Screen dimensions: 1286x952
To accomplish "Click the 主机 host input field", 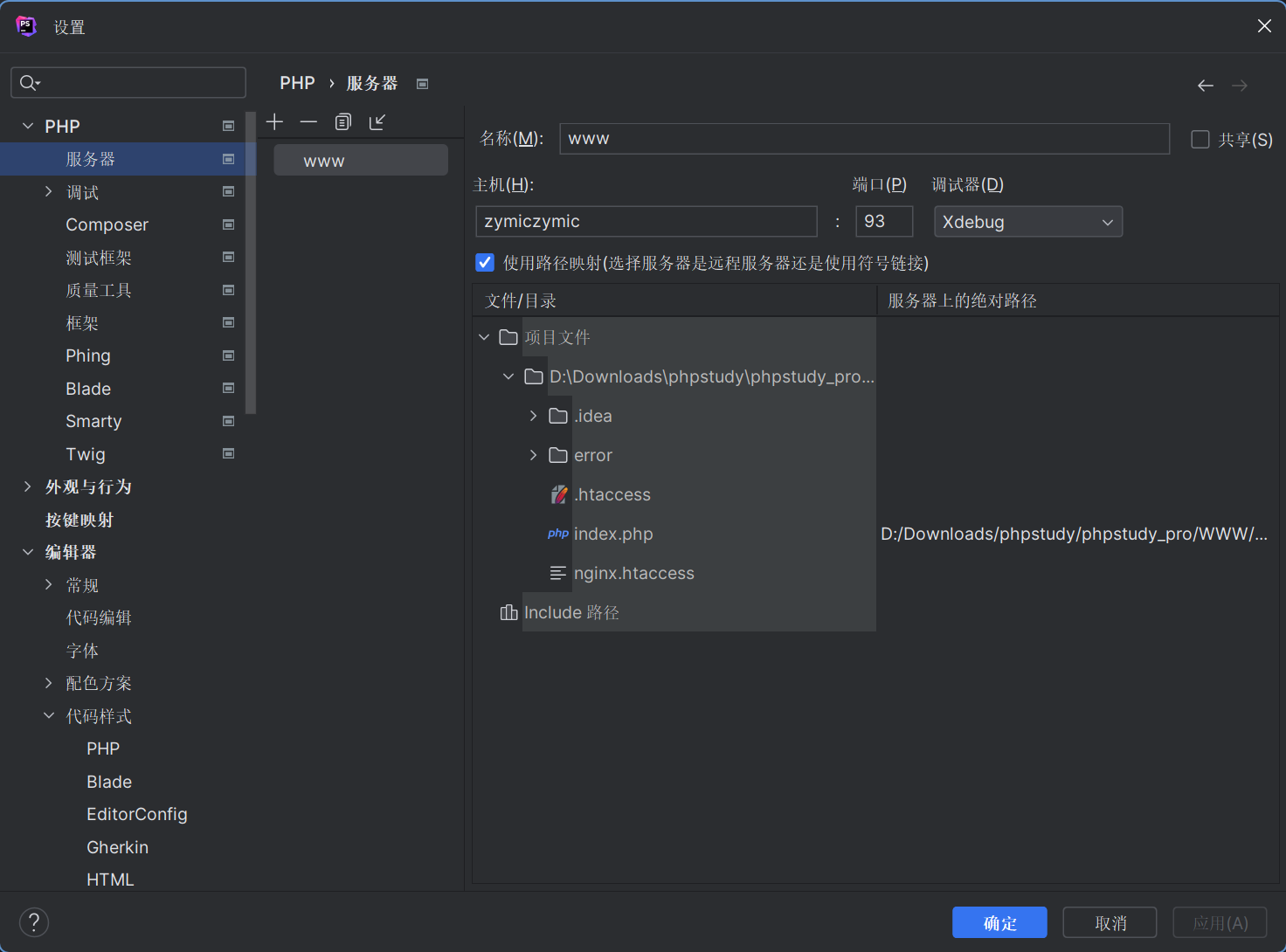I will click(646, 221).
